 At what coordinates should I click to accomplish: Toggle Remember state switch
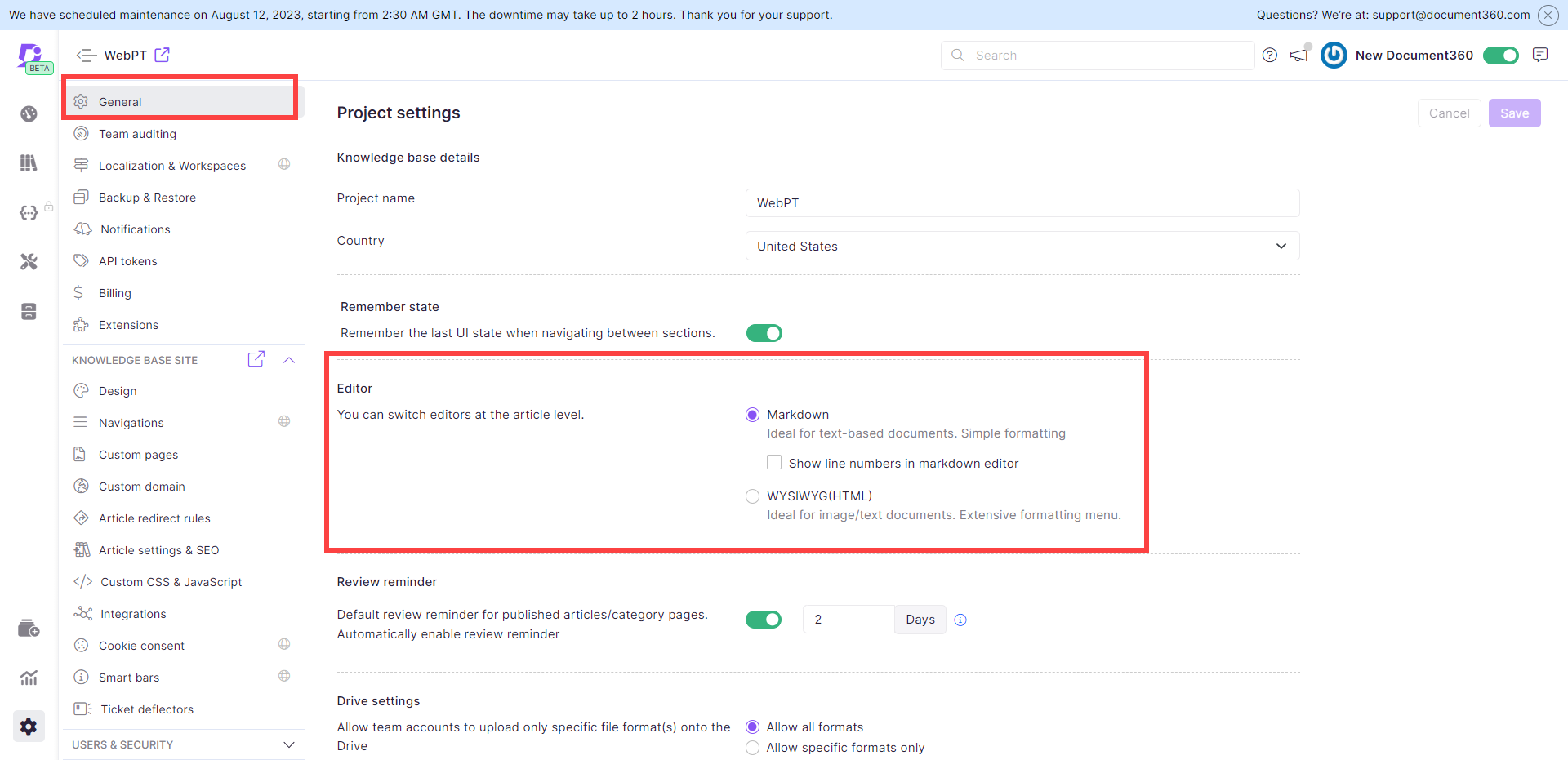pyautogui.click(x=764, y=333)
